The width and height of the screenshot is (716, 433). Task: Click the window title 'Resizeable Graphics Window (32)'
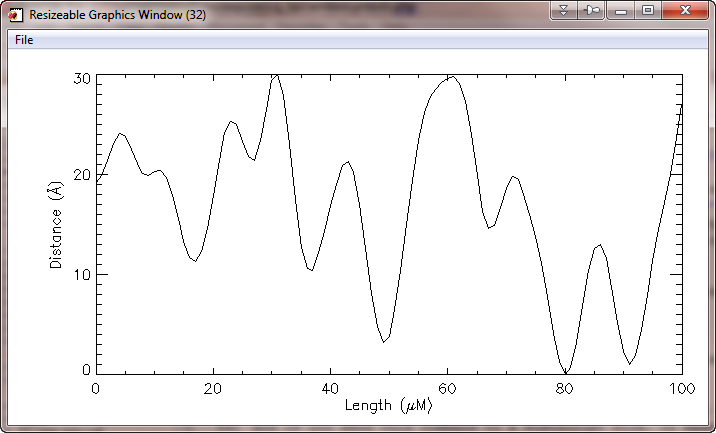pos(117,16)
